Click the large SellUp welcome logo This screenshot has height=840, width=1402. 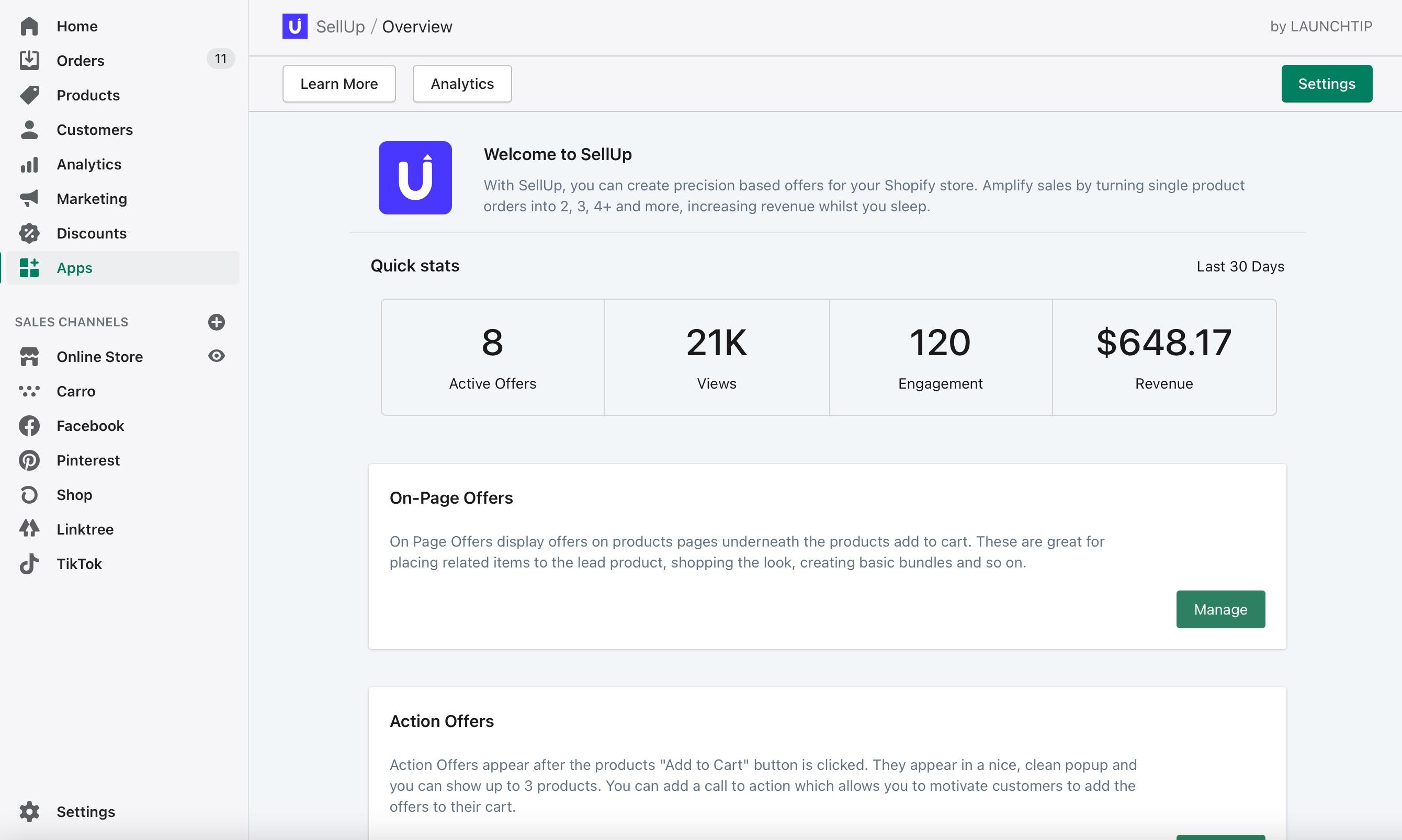[415, 178]
